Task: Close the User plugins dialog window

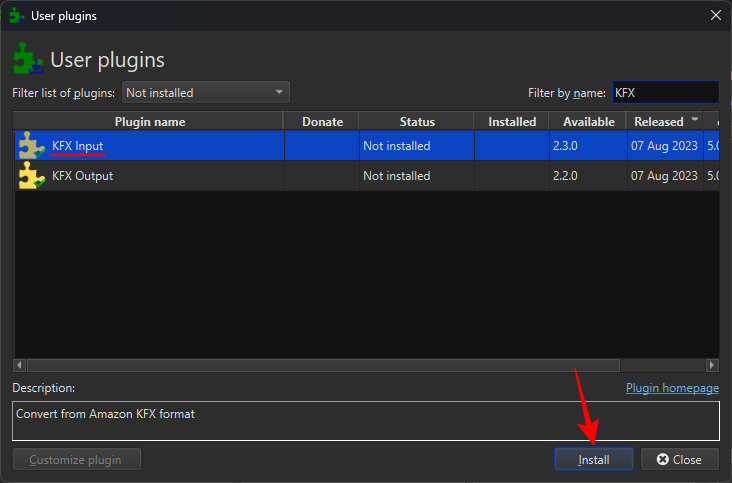Action: click(x=714, y=16)
